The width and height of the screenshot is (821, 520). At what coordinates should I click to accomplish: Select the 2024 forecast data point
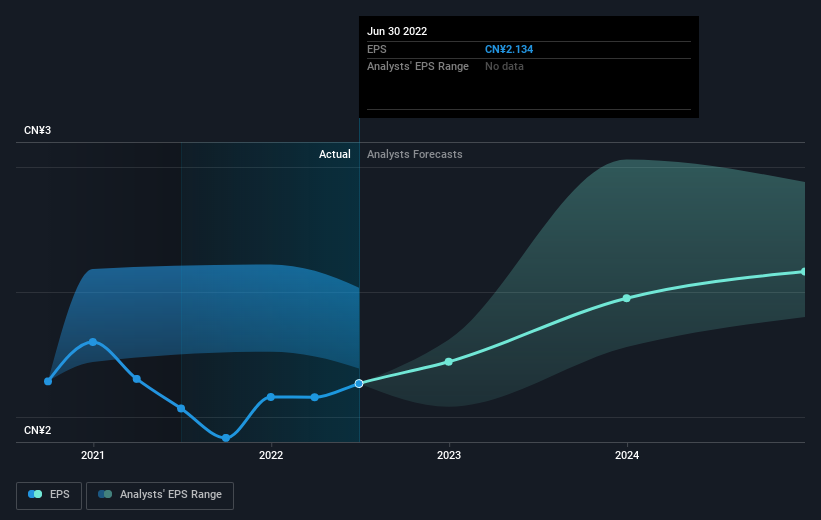[x=627, y=298]
